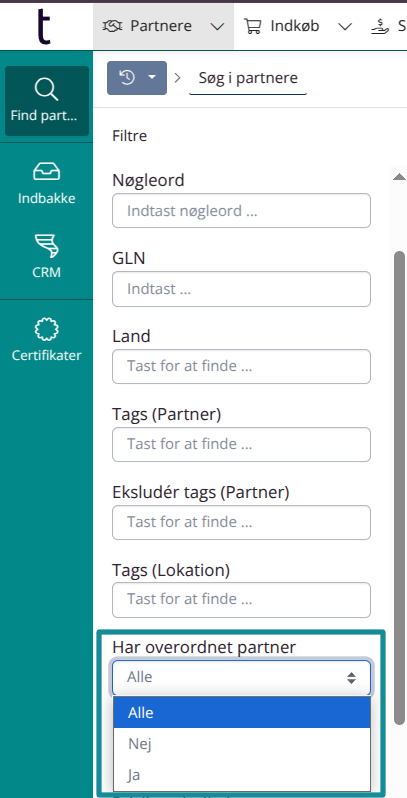This screenshot has height=798, width=407.
Task: Click the Indkøb shopping cart icon
Action: 252,26
